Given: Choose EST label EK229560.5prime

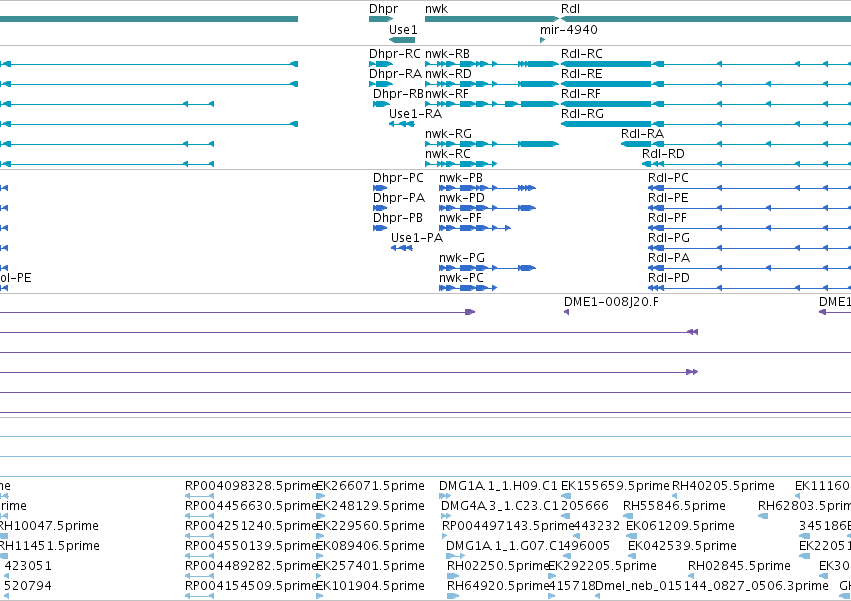Looking at the screenshot, I should tap(370, 527).
